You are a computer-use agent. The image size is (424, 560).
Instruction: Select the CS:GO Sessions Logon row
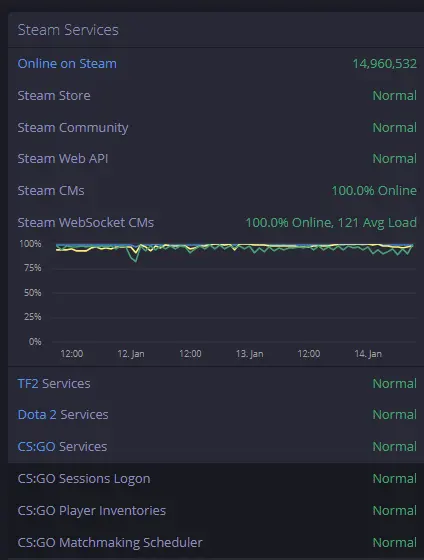(216, 479)
